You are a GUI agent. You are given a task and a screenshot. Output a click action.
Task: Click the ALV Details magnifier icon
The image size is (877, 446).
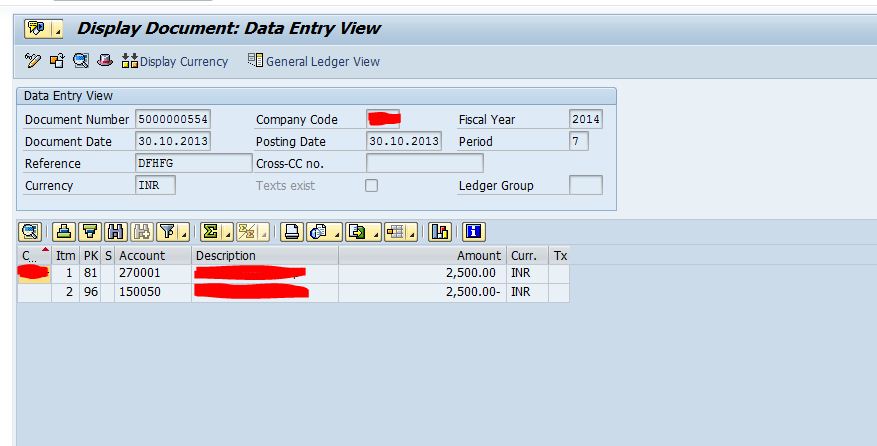[29, 232]
